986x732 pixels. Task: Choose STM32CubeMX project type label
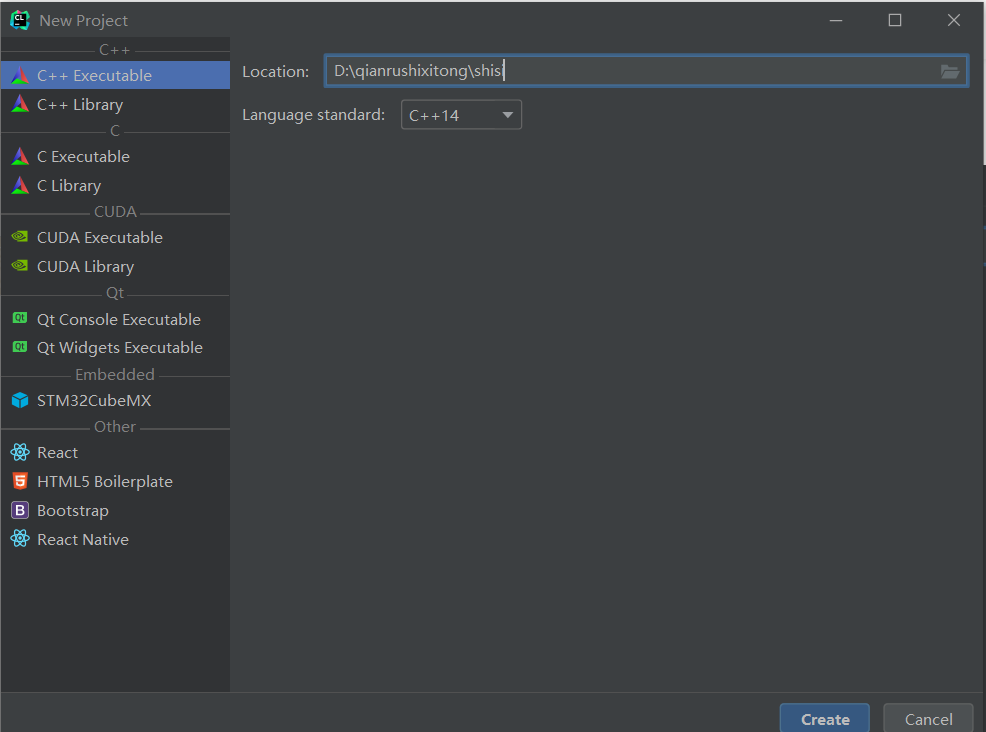[94, 401]
